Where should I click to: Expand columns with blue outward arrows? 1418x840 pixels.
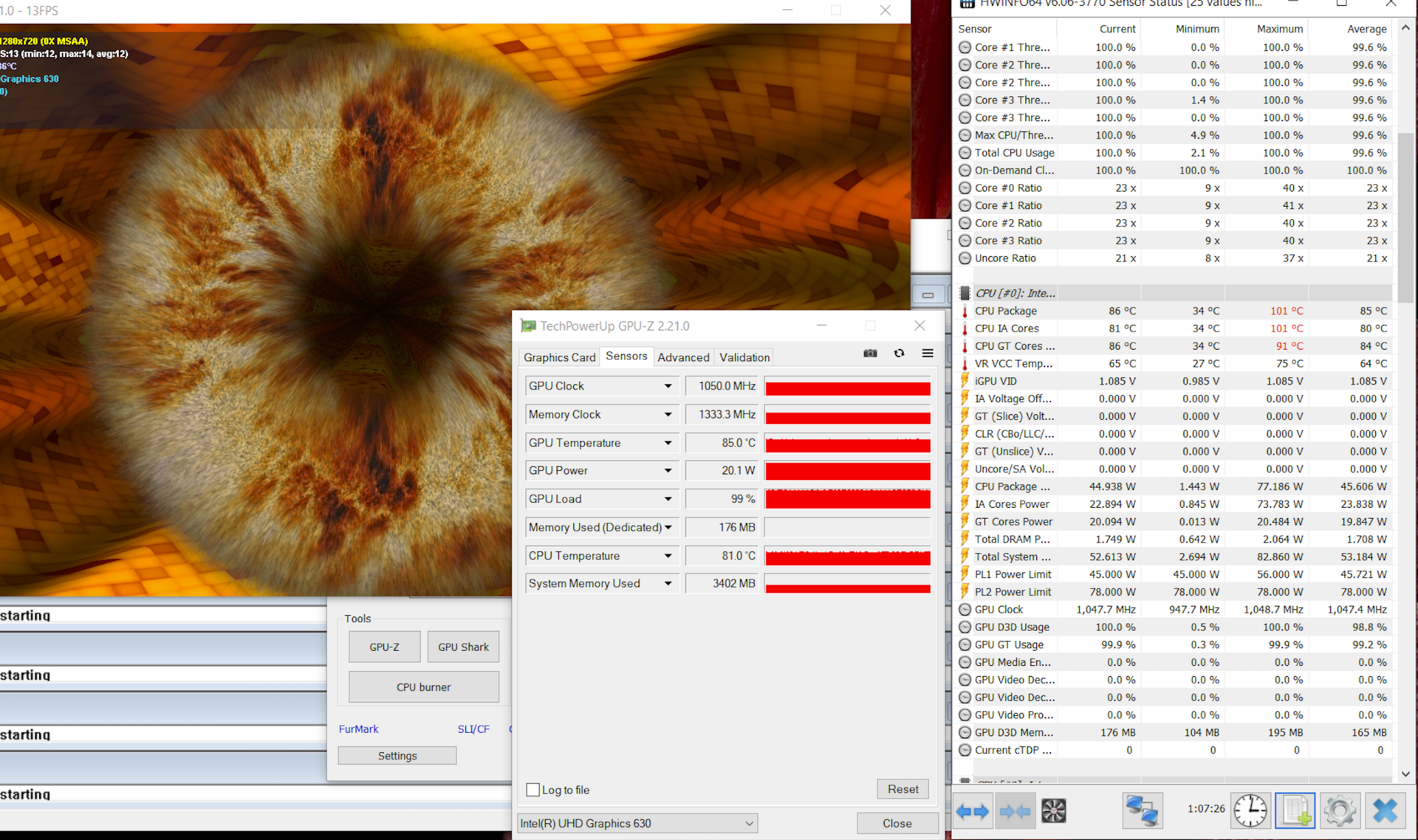coord(972,810)
